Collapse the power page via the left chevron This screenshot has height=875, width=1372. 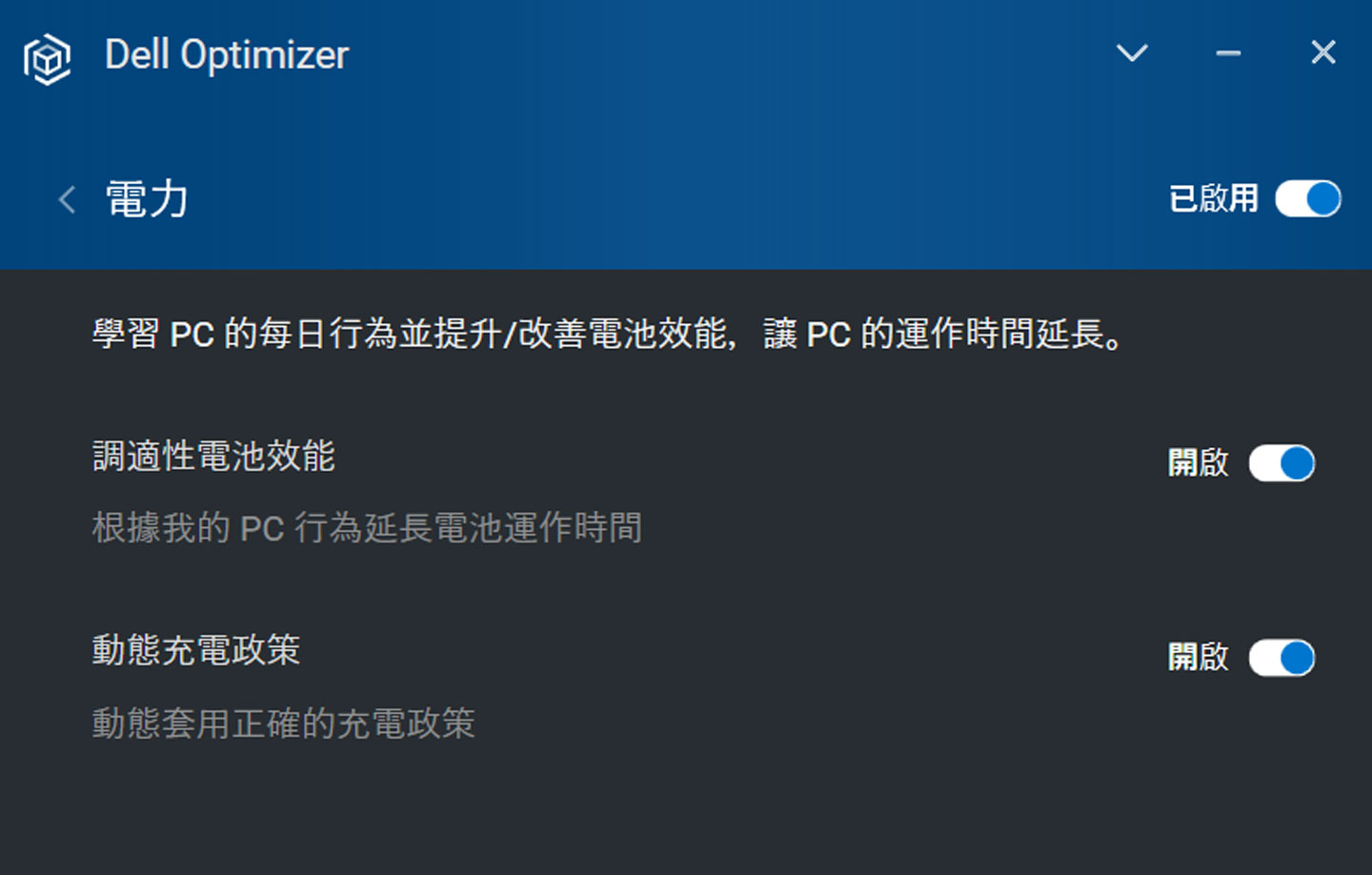click(x=65, y=199)
